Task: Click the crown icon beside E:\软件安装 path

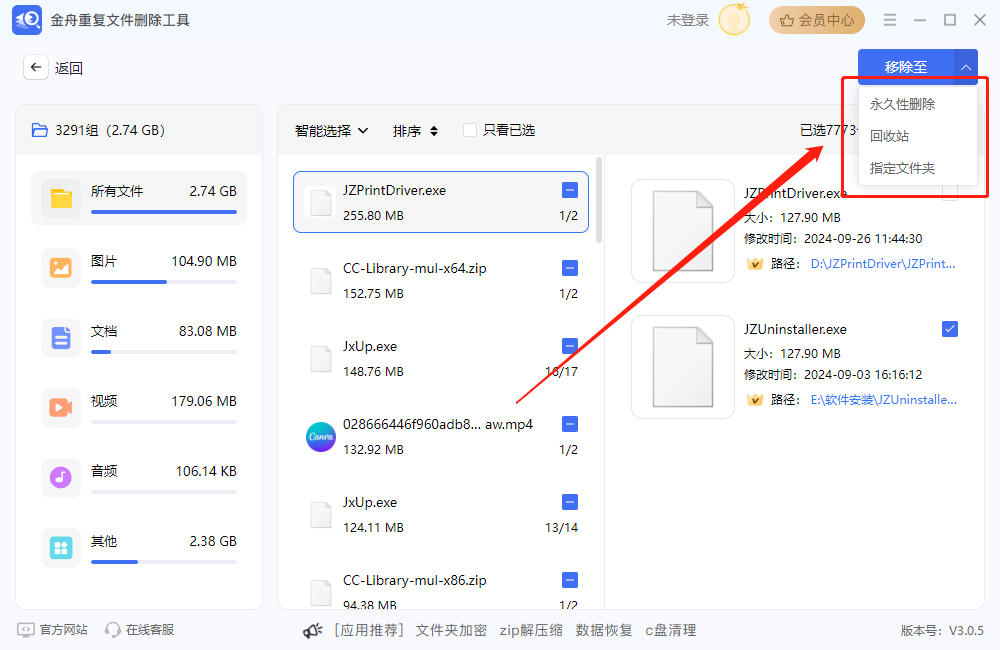Action: (754, 400)
